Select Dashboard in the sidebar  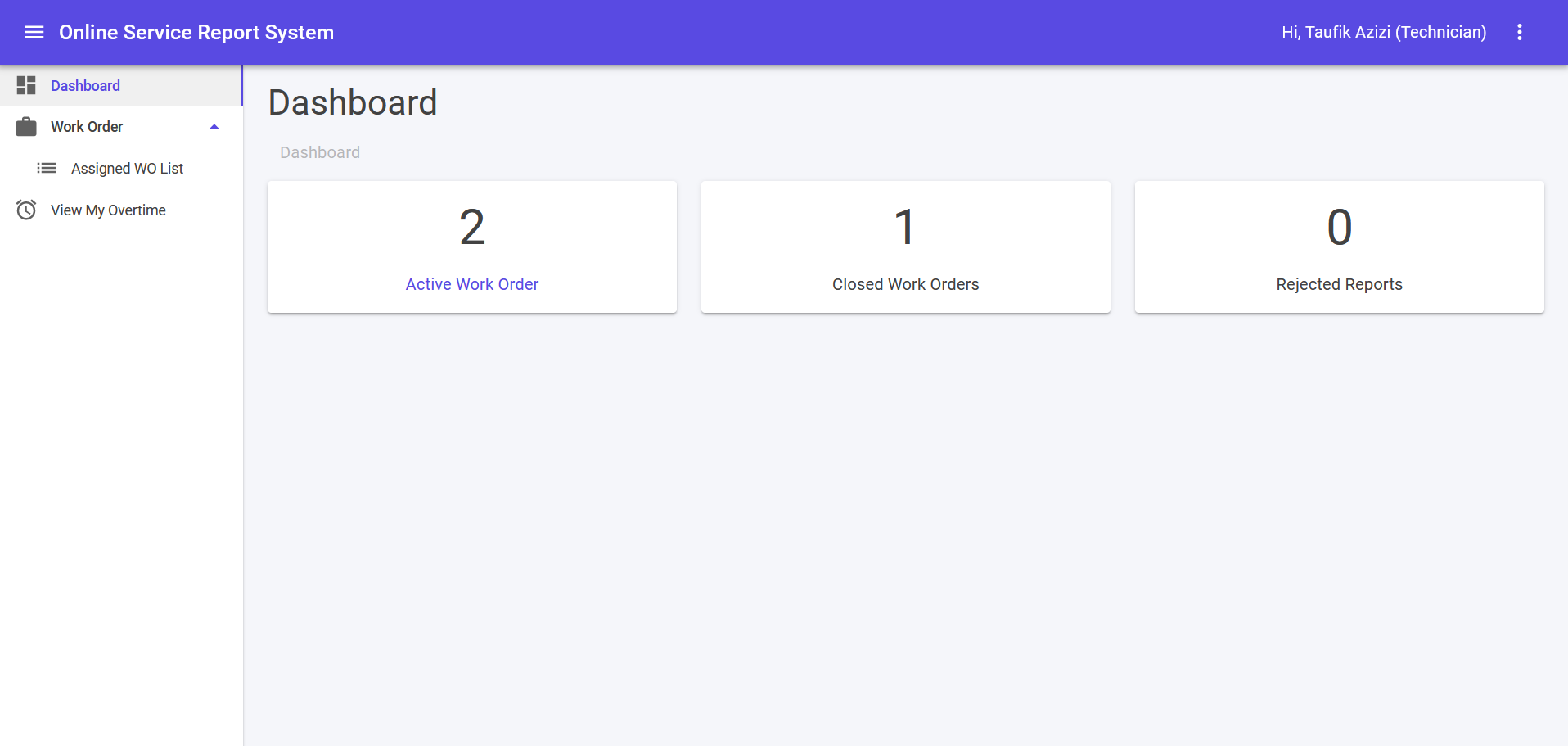pos(121,85)
